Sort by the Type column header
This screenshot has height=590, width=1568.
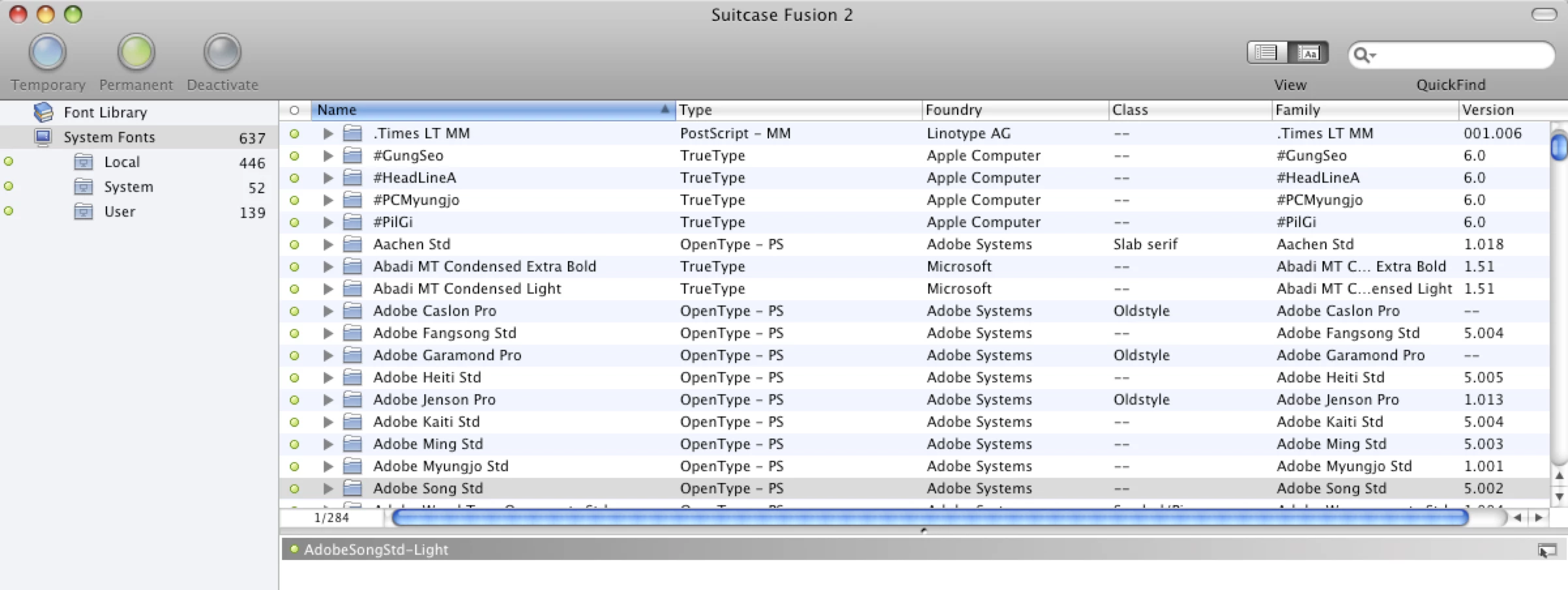tap(798, 110)
